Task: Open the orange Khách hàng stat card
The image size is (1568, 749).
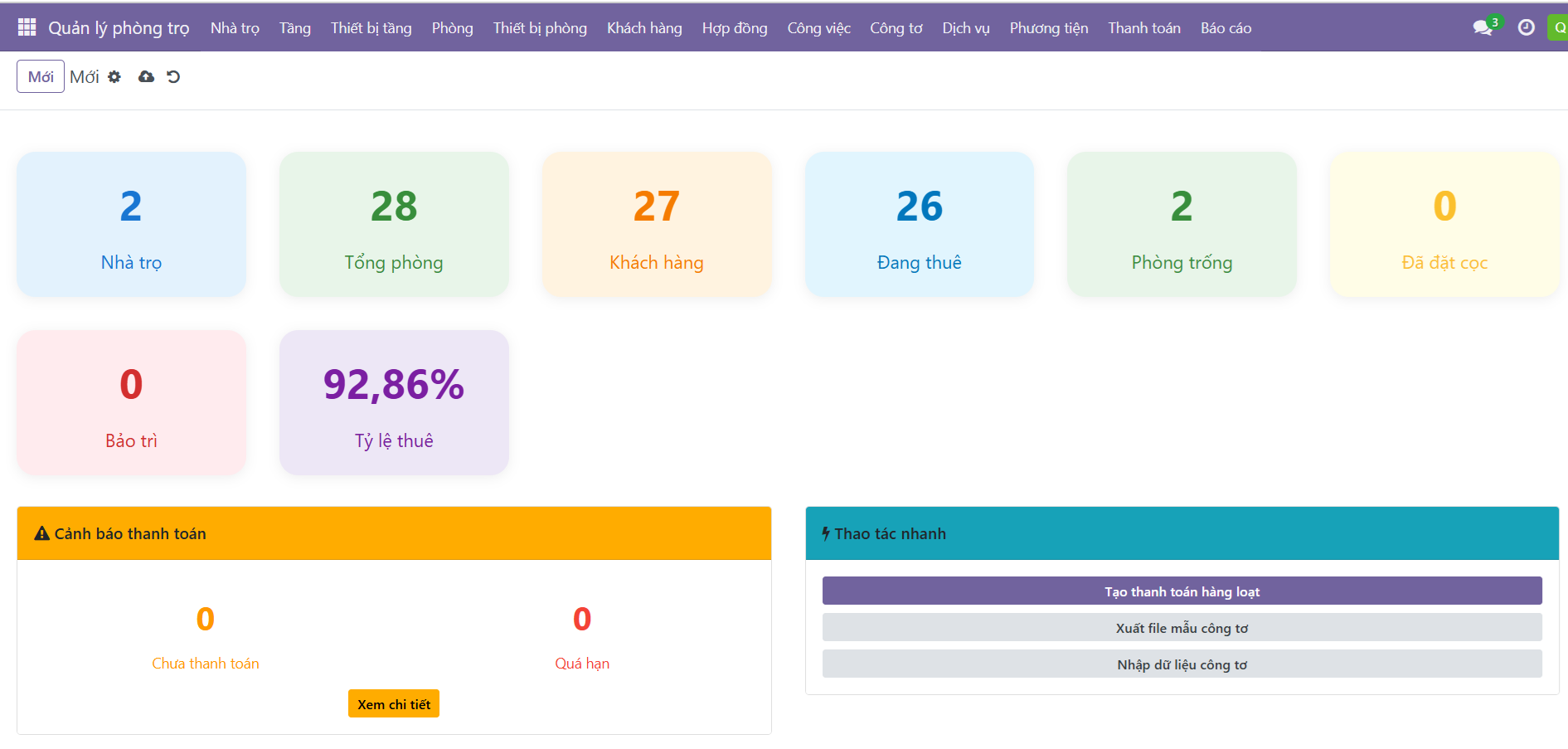Action: tap(657, 224)
